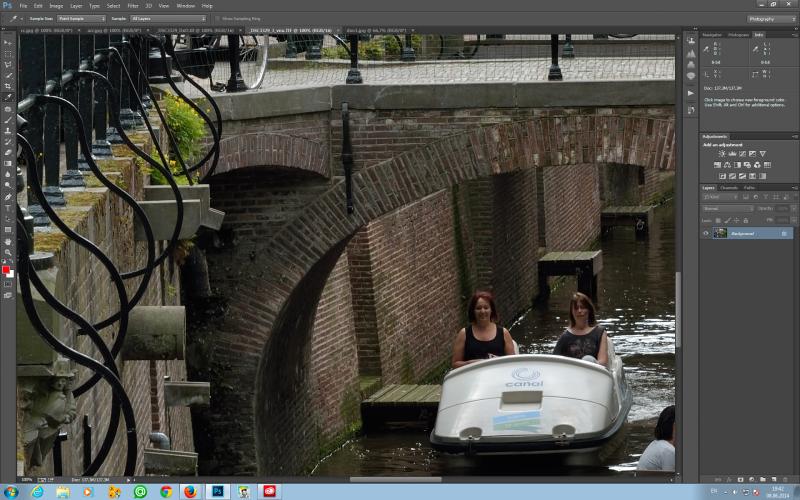This screenshot has width=800, height=500.
Task: Select the Zoom tool in toolbar
Action: [8, 252]
